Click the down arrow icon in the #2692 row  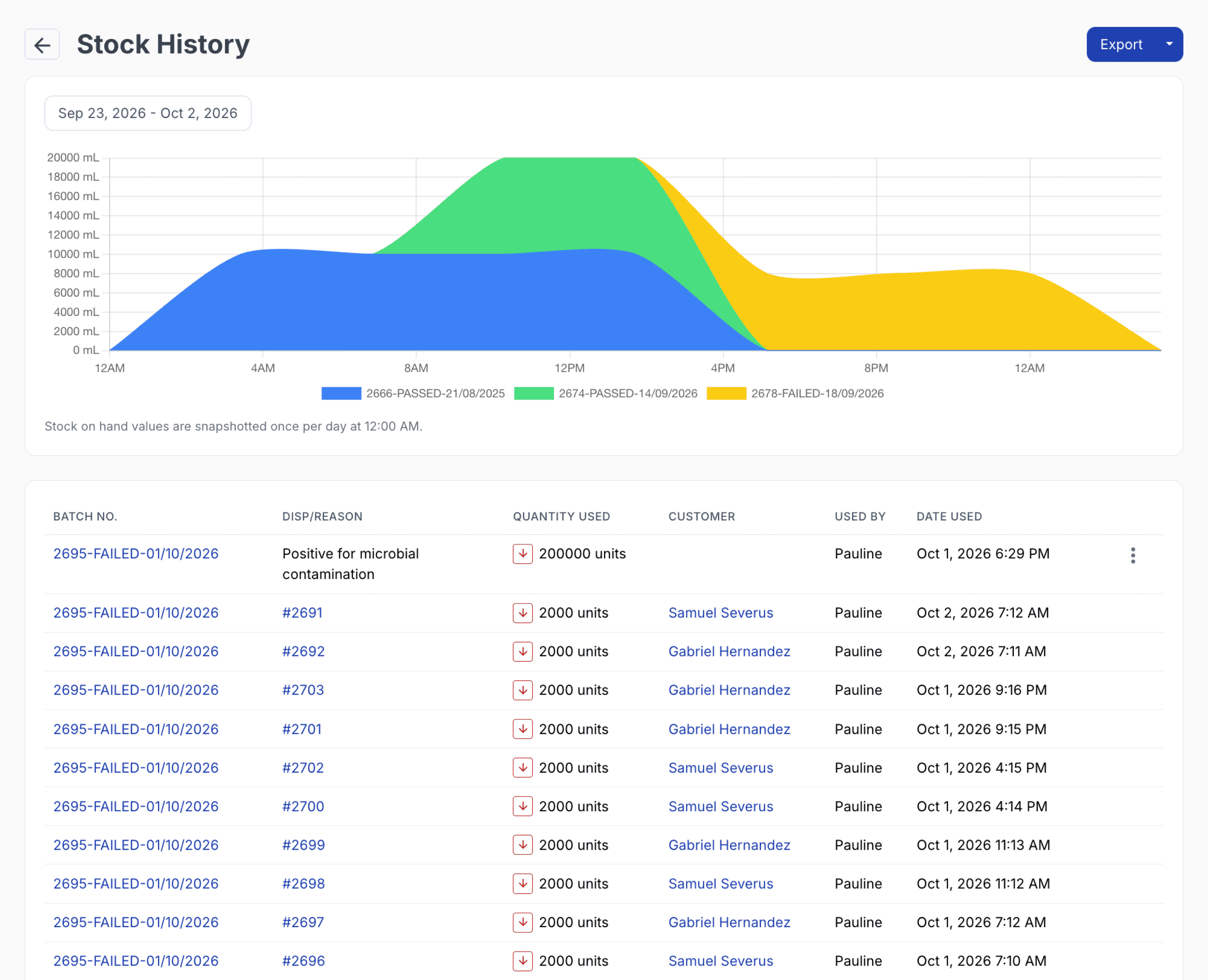[523, 652]
